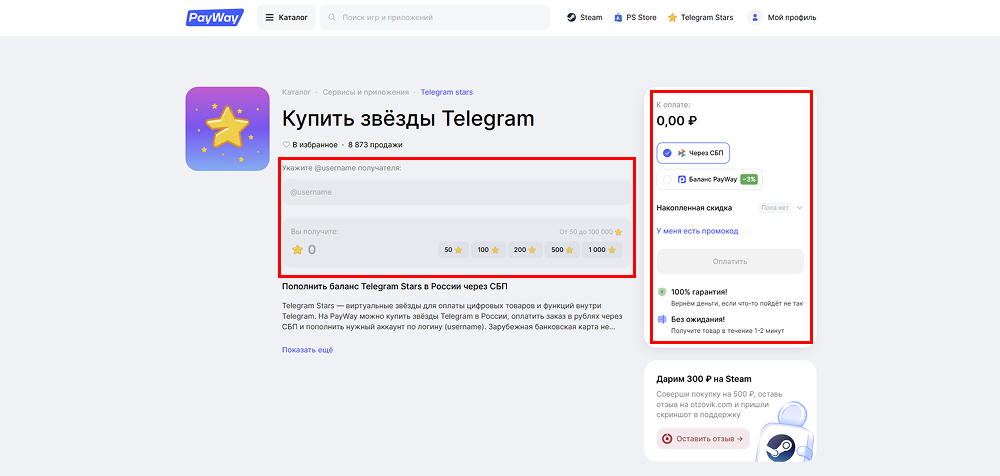Select the 1 000 stars preset
1000x476 pixels.
pos(602,249)
